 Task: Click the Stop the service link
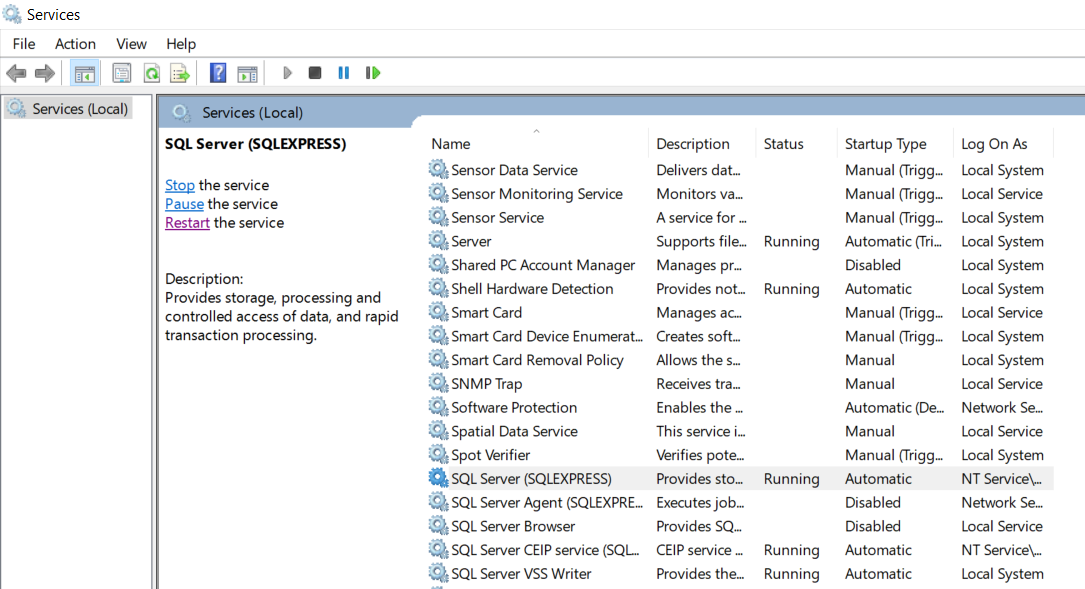180,185
